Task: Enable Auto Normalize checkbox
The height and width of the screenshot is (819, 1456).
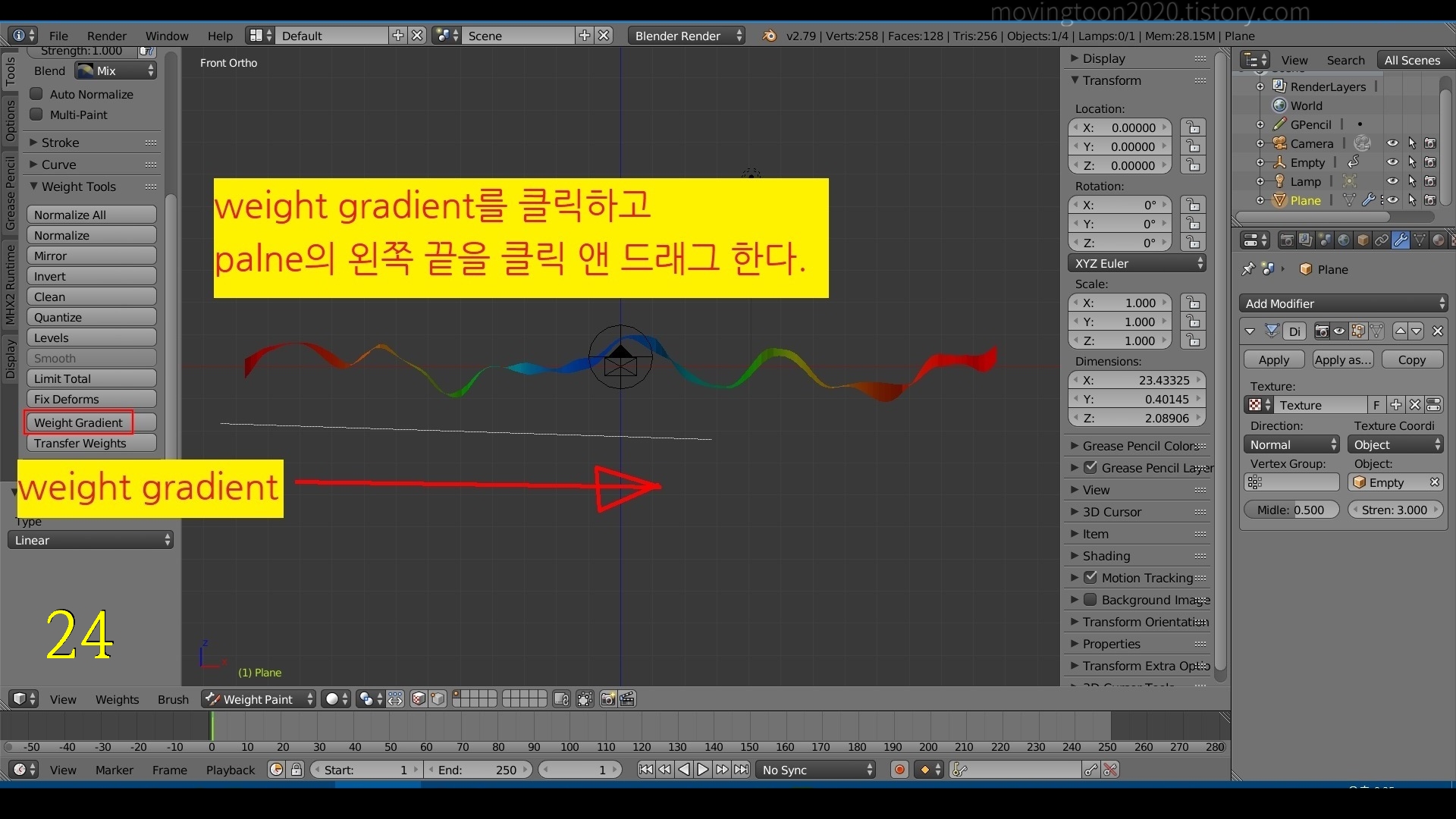Action: point(36,94)
